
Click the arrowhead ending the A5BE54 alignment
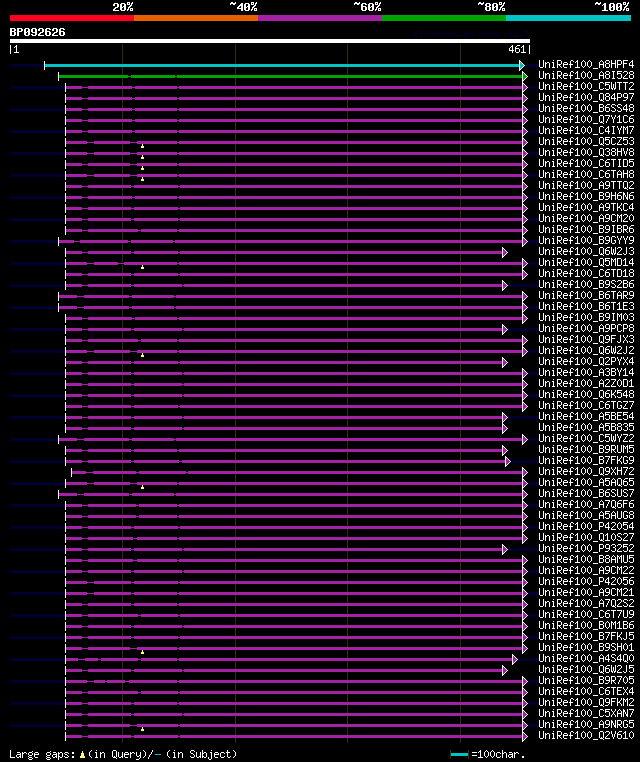(505, 417)
